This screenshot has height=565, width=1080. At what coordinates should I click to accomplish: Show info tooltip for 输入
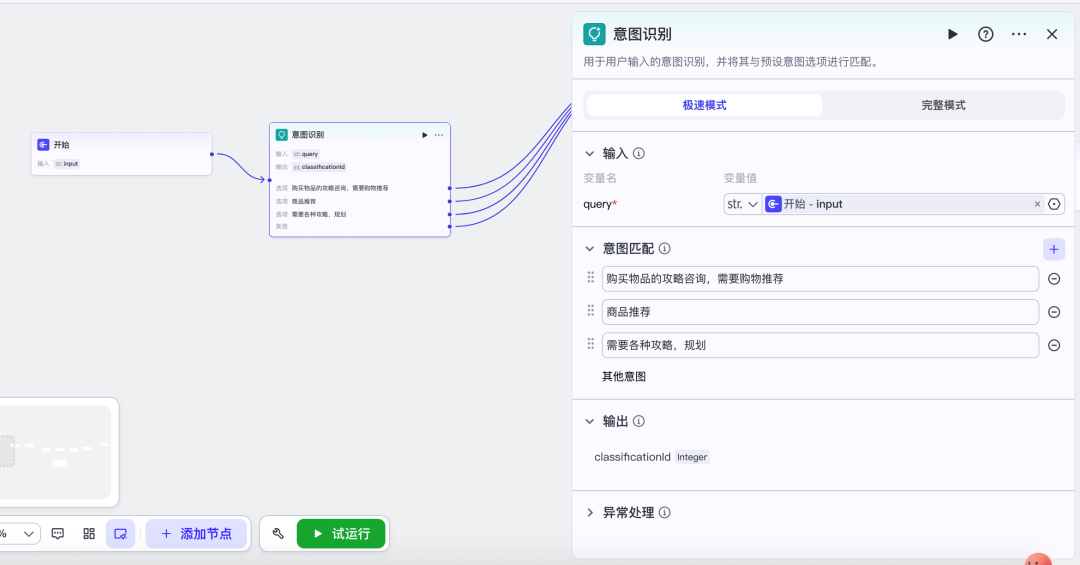pyautogui.click(x=639, y=154)
